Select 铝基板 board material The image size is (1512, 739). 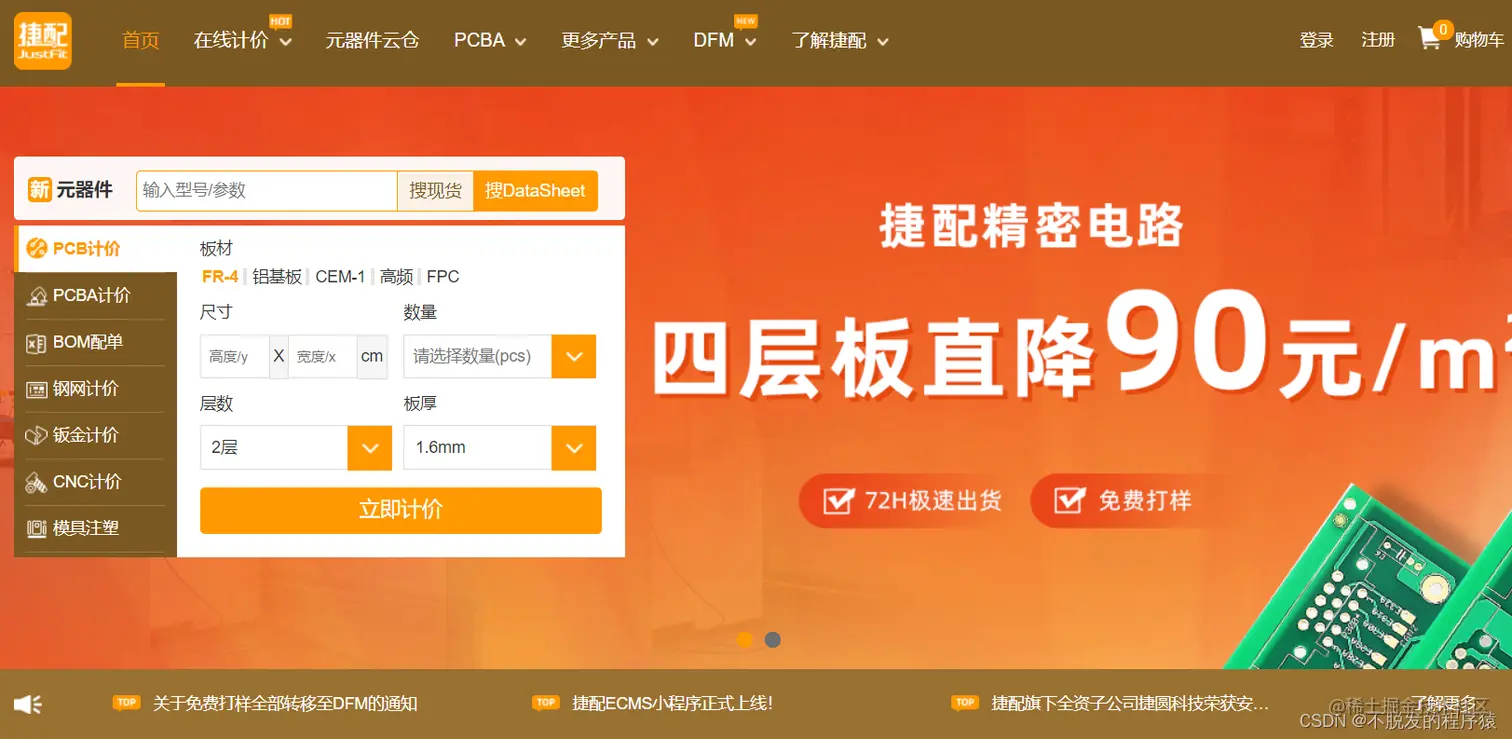pyautogui.click(x=277, y=277)
